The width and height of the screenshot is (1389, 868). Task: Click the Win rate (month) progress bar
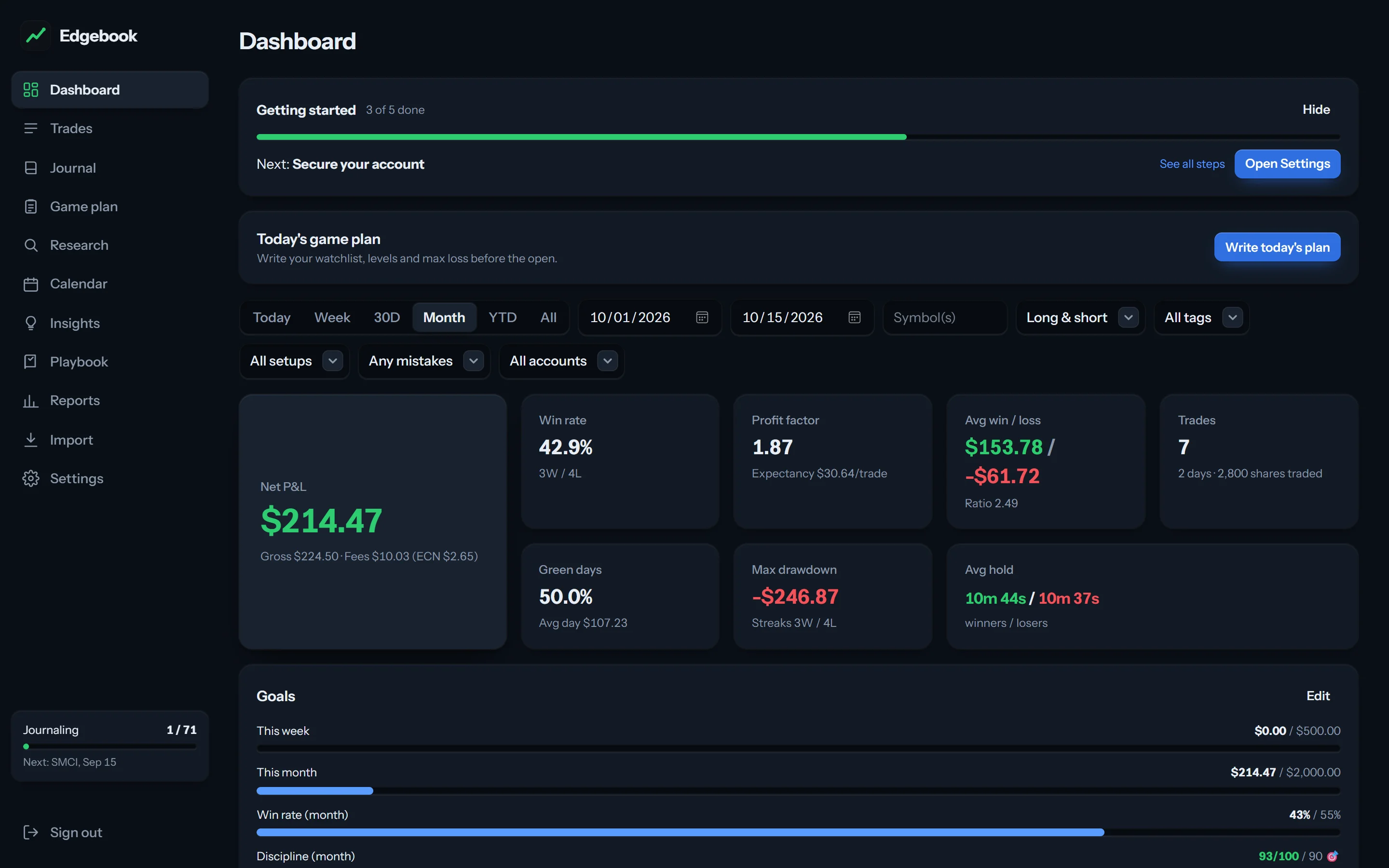[798, 832]
